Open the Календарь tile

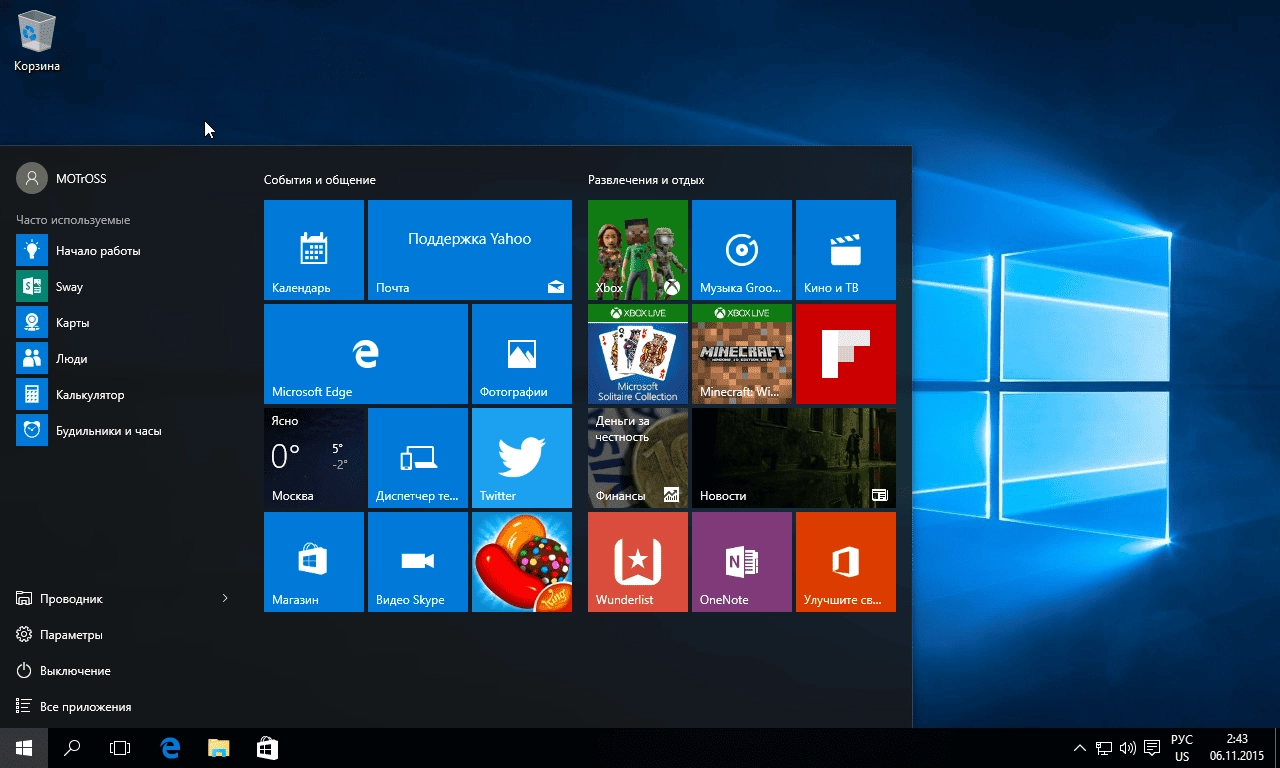(314, 250)
